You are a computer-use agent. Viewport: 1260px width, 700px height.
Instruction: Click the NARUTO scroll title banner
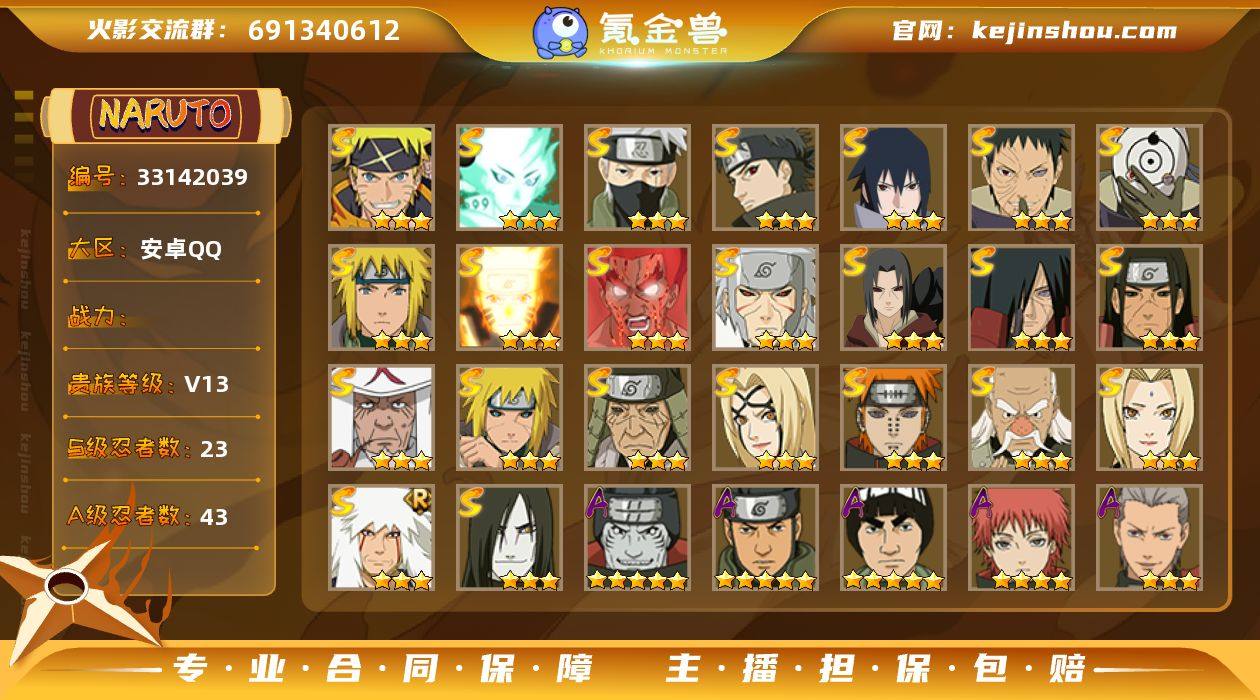tap(166, 115)
